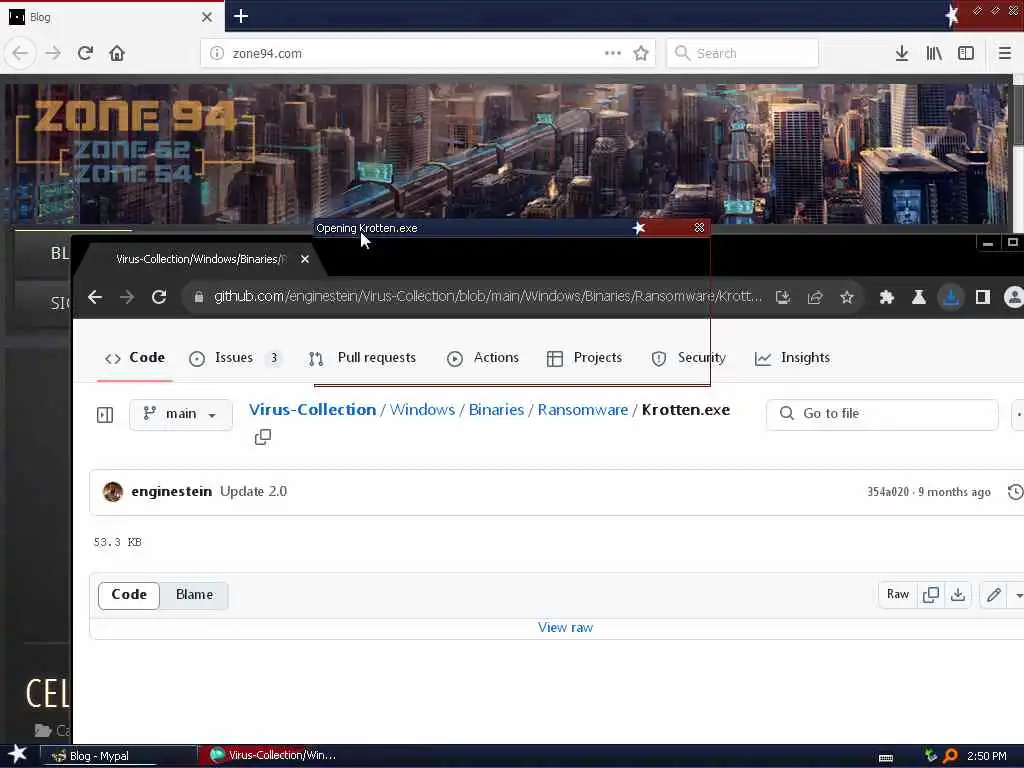Open a new tab in Mypal
Screen dimensions: 1024x768
tap(241, 16)
